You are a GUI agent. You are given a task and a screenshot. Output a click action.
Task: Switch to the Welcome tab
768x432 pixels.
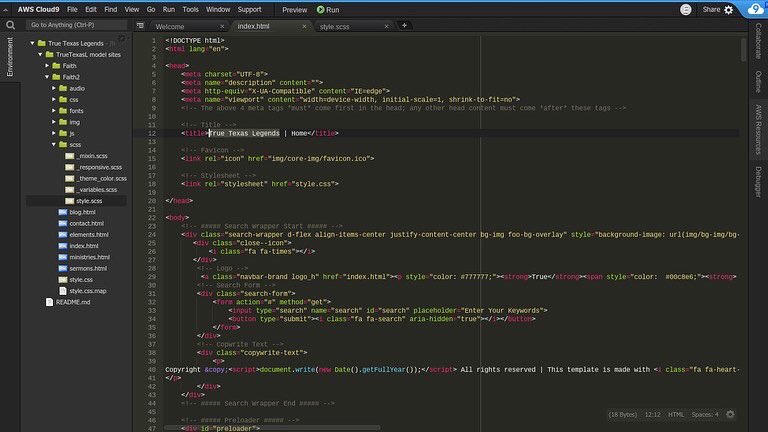170,26
